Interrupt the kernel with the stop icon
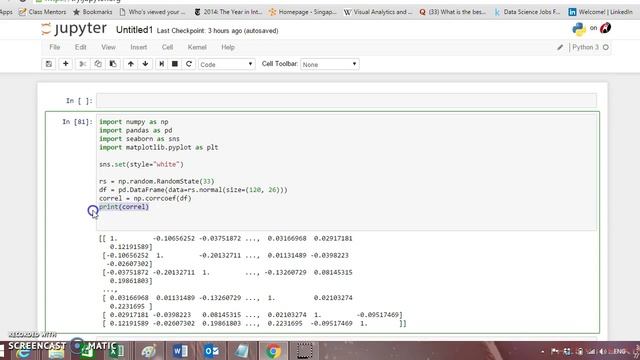The height and width of the screenshot is (360, 640). (x=175, y=64)
